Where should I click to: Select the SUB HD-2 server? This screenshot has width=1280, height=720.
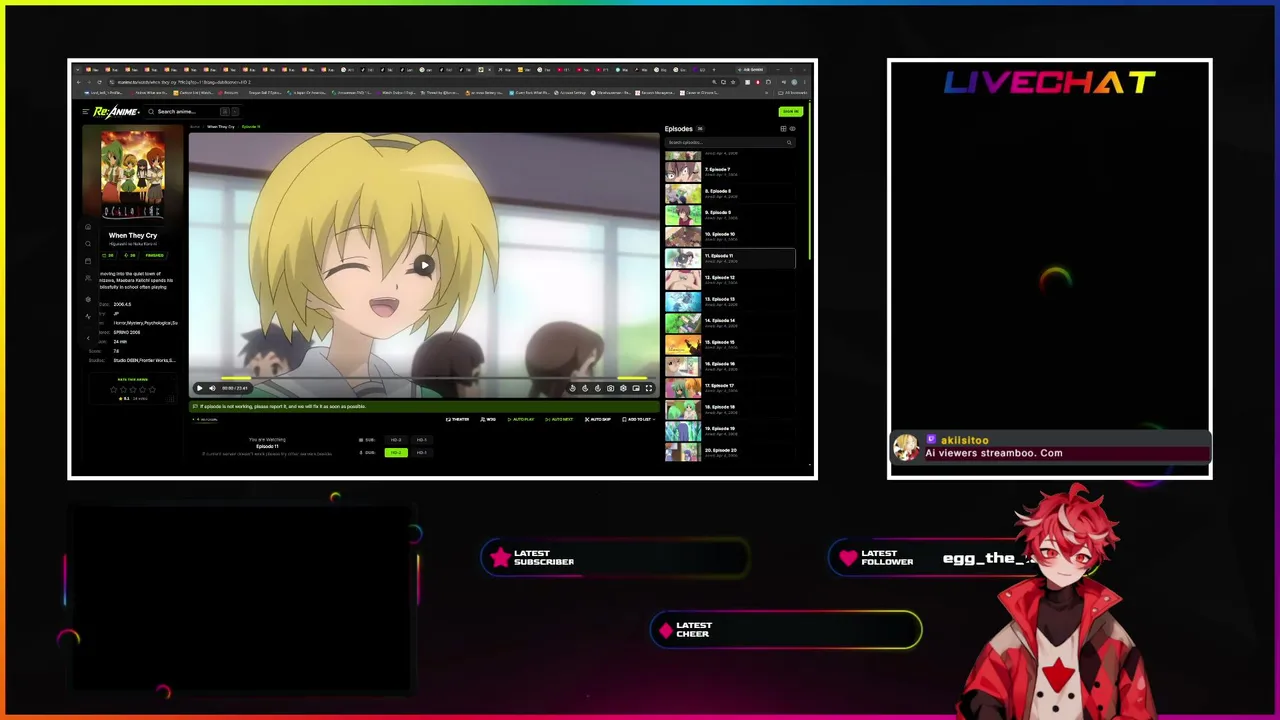[396, 440]
